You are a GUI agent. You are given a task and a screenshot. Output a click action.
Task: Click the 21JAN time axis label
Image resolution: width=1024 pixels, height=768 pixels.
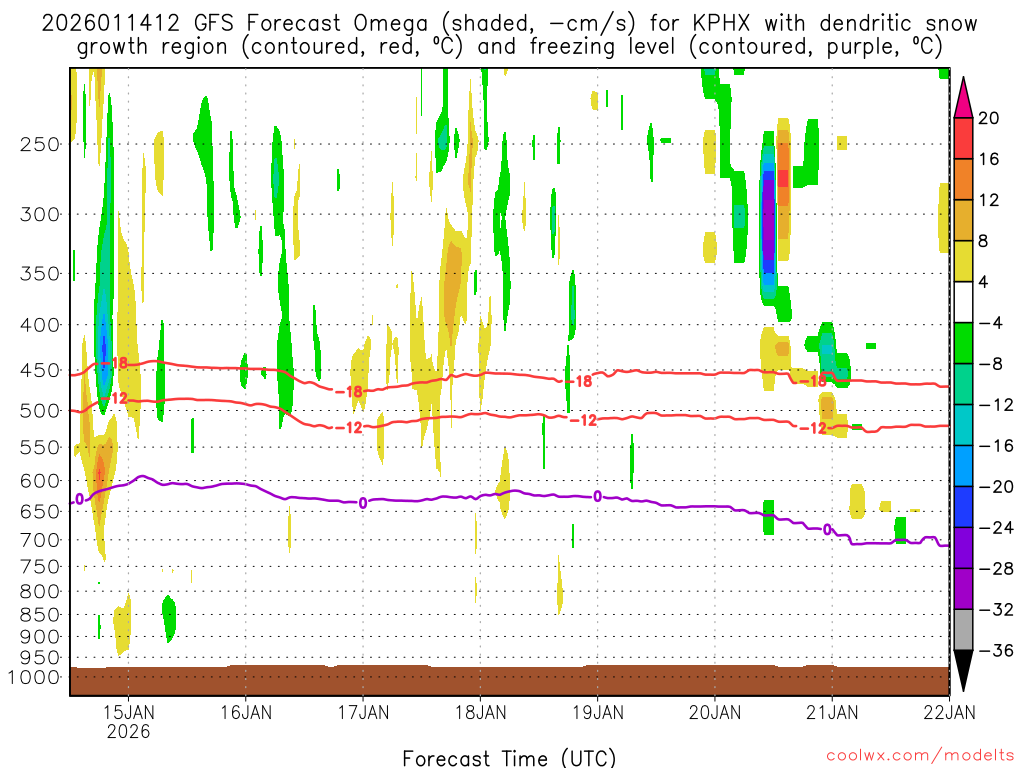tap(832, 712)
